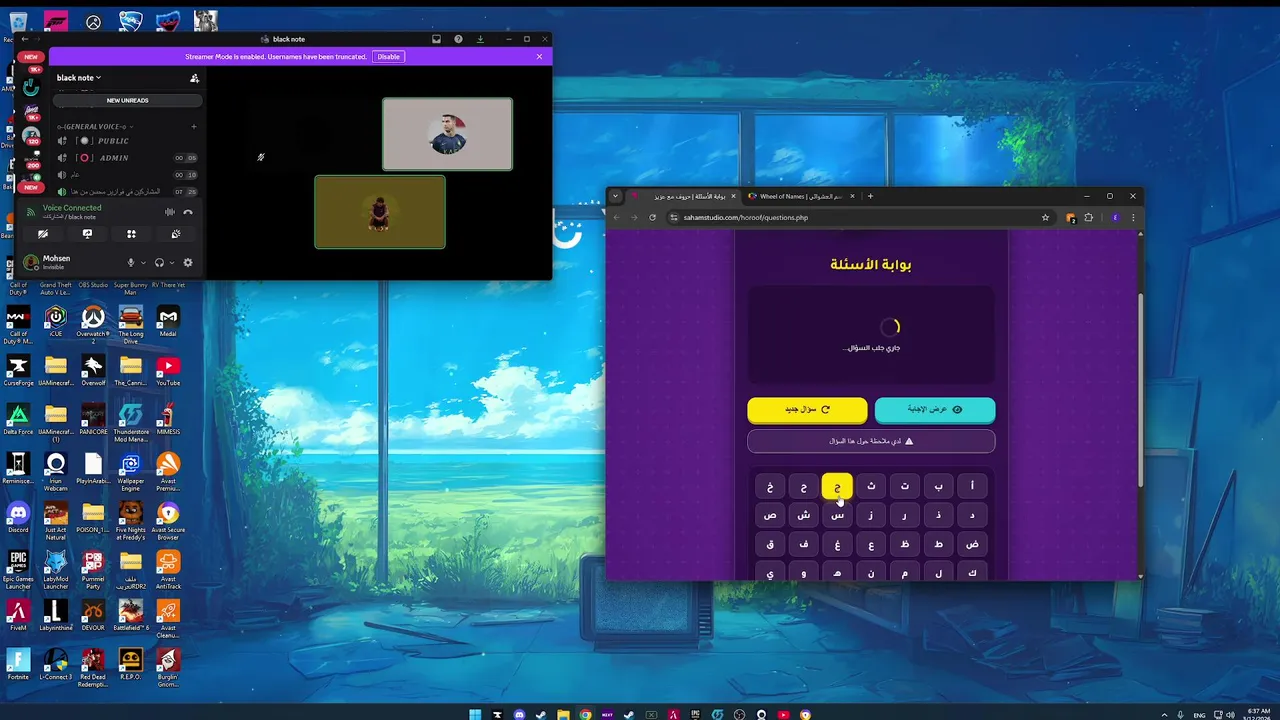1280x720 pixels.
Task: Jump to NEW UNREADS in Discord
Action: coord(127,100)
